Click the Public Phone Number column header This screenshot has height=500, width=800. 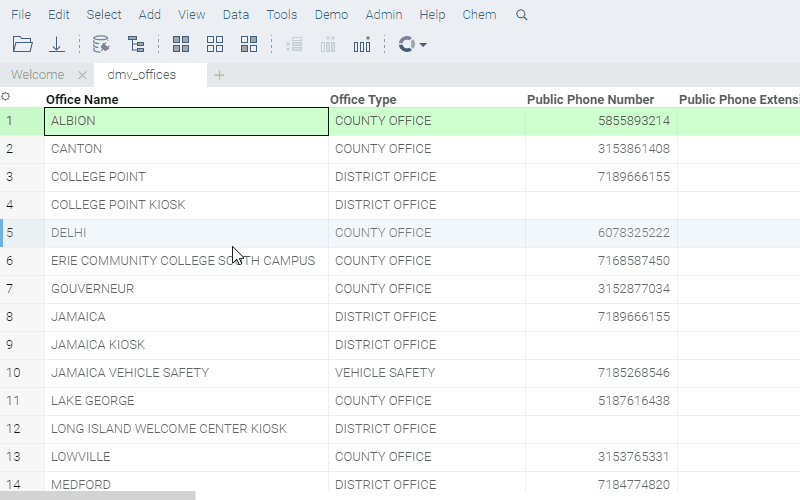(x=590, y=99)
